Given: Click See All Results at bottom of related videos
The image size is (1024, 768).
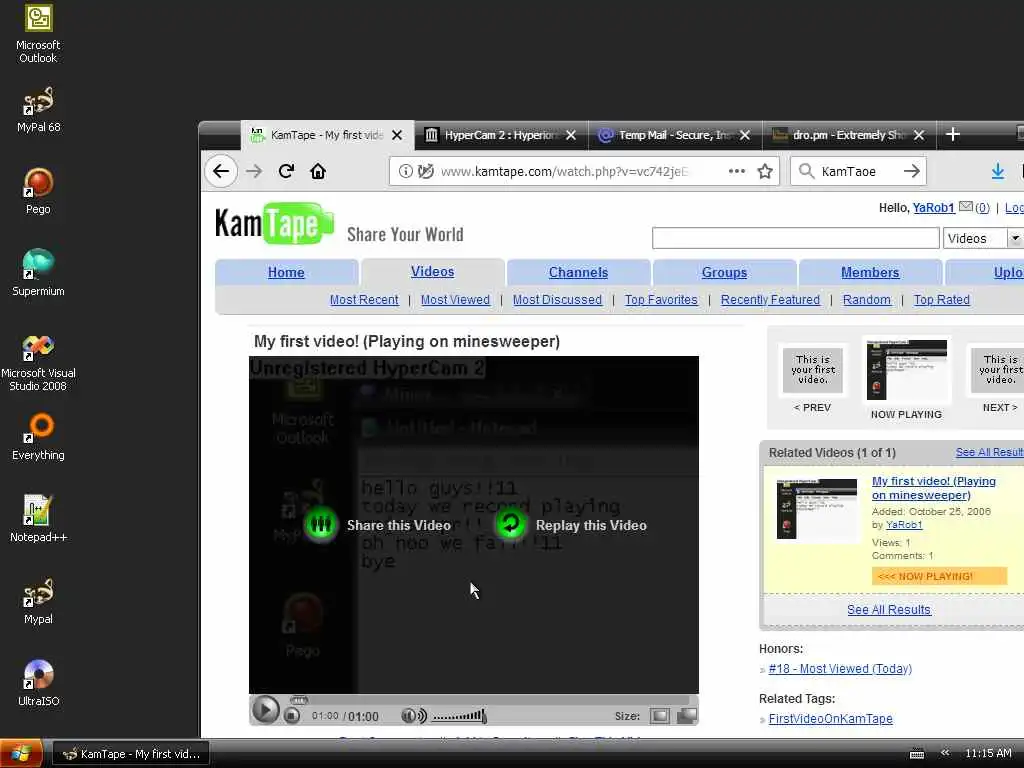Looking at the screenshot, I should (x=889, y=610).
